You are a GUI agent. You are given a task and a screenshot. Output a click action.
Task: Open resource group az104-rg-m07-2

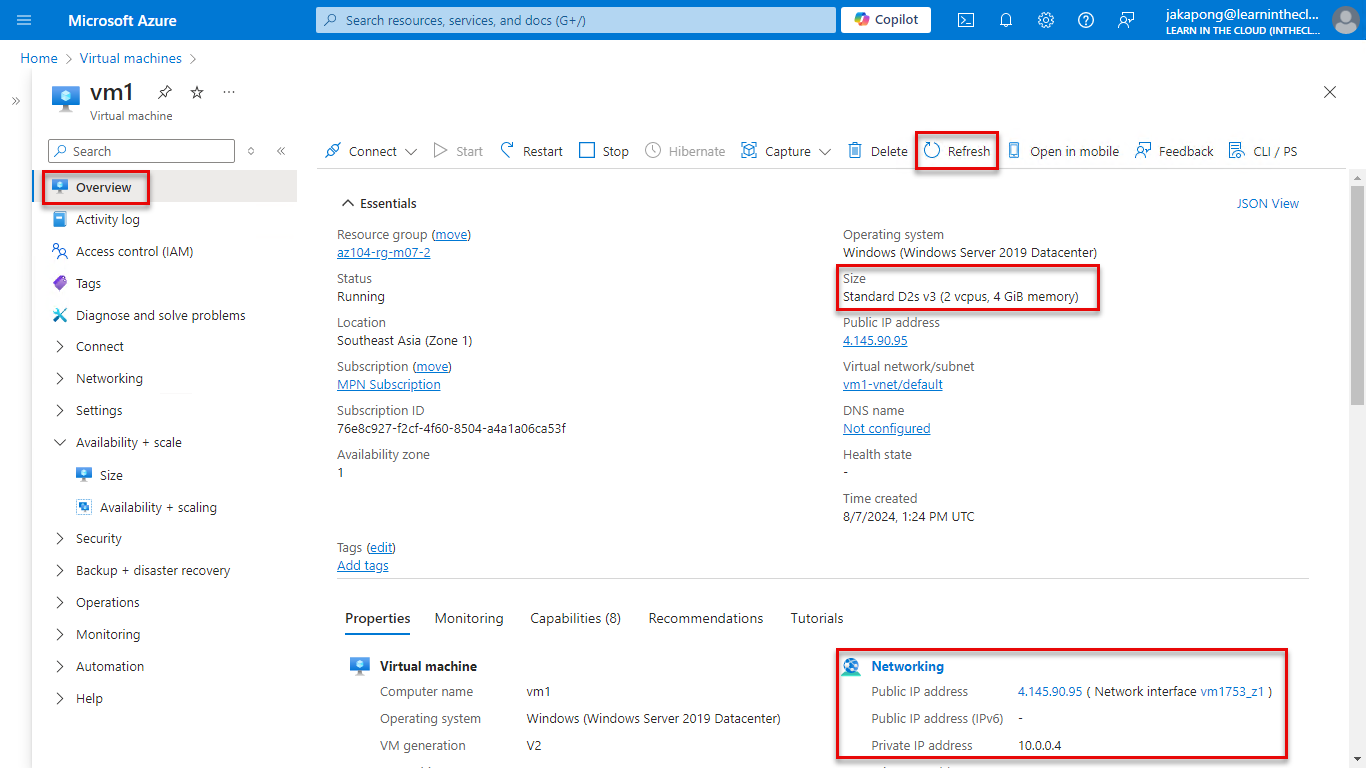[384, 253]
